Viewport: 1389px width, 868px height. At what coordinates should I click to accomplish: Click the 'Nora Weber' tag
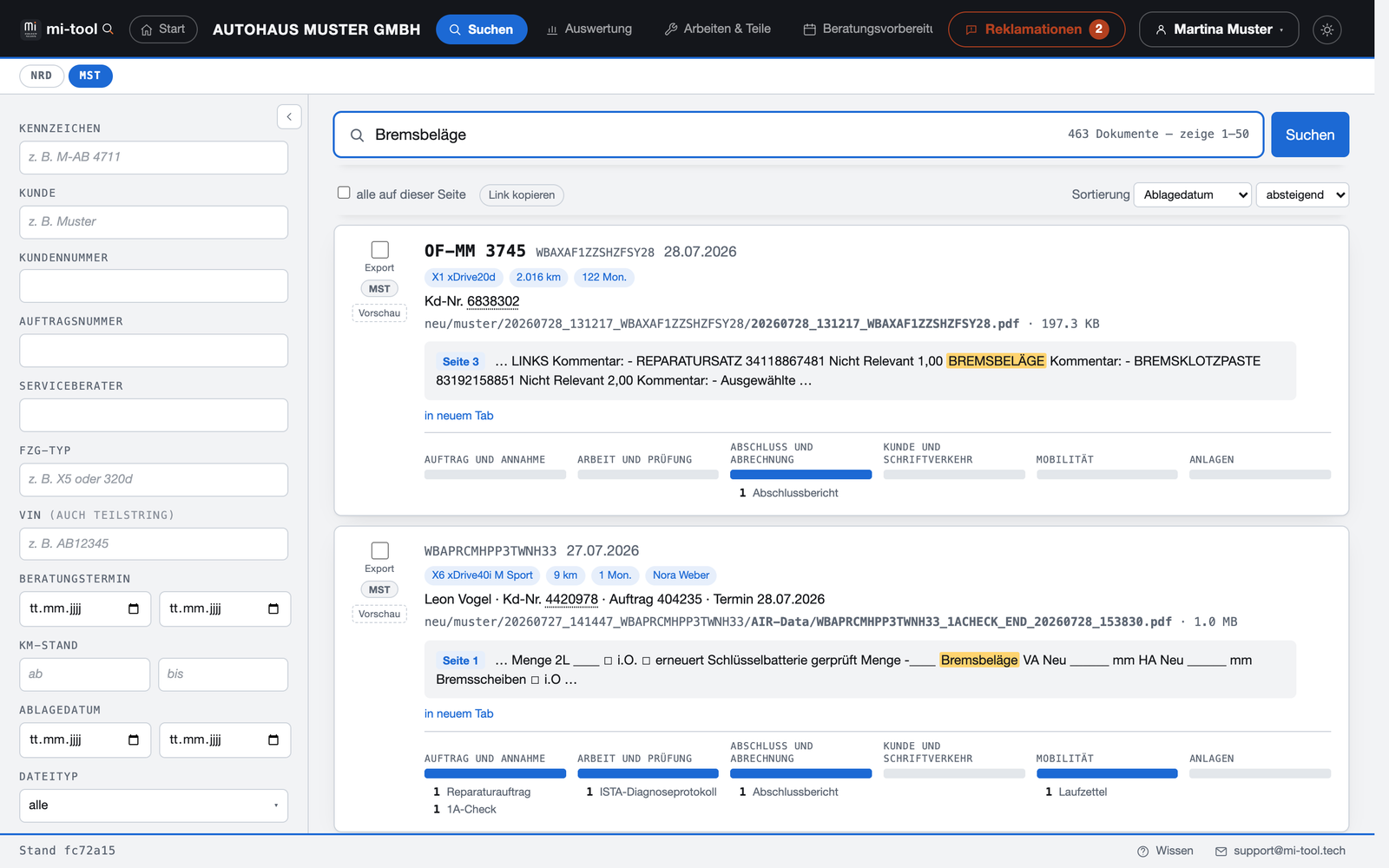tap(681, 575)
